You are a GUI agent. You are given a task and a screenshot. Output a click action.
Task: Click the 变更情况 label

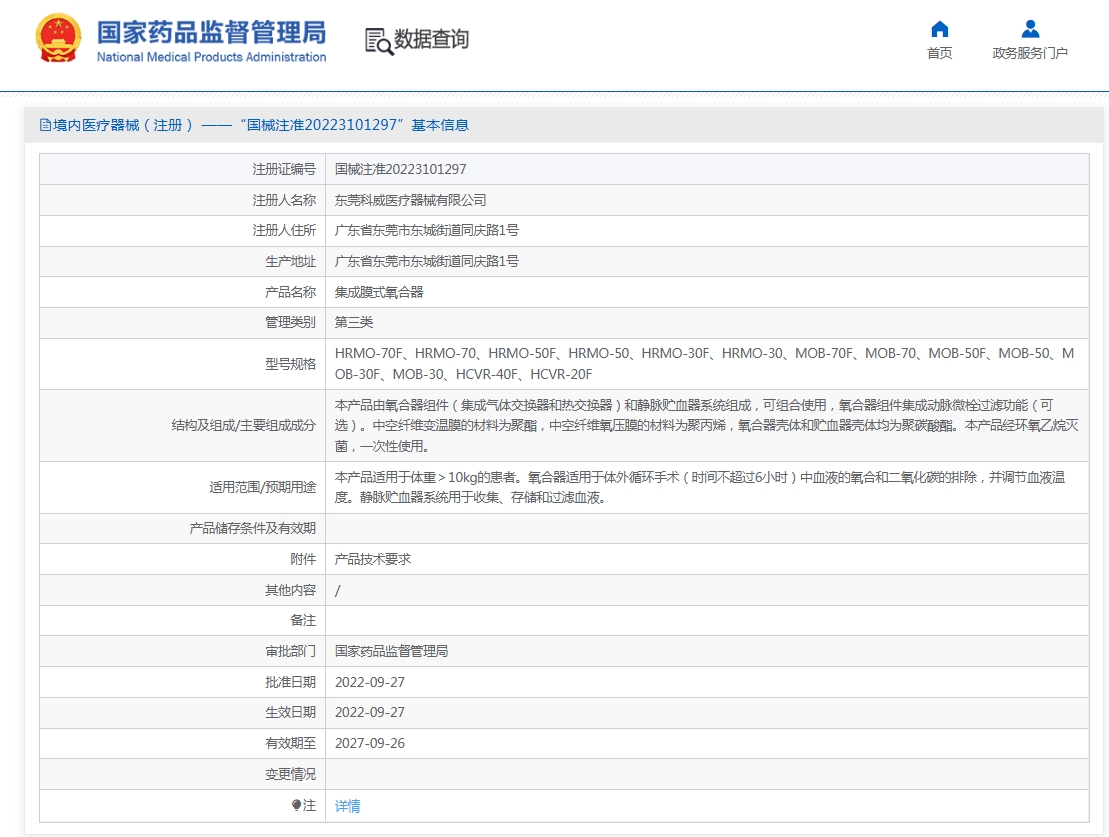click(291, 774)
